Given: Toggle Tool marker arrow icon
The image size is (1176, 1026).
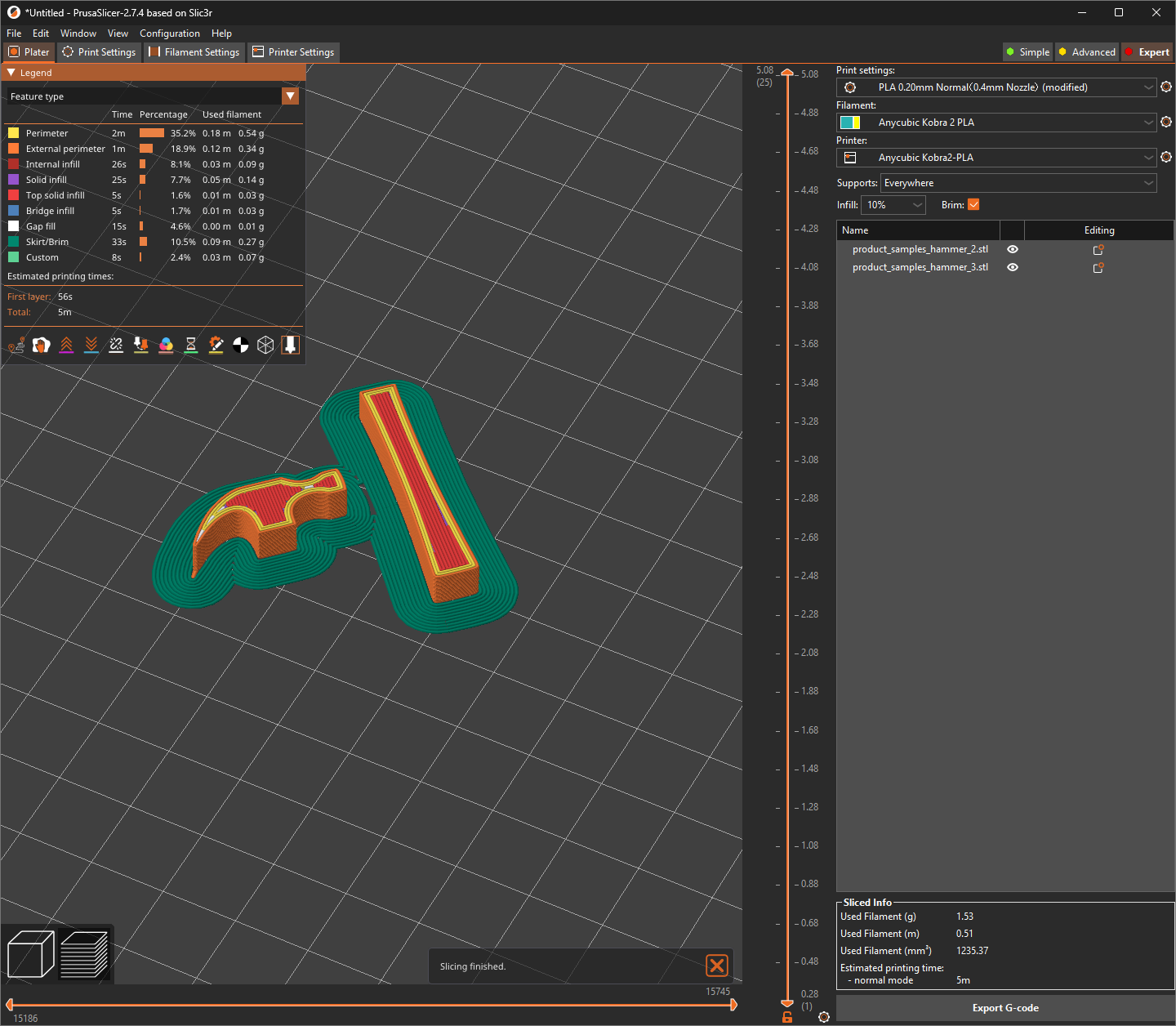Looking at the screenshot, I should [x=290, y=345].
